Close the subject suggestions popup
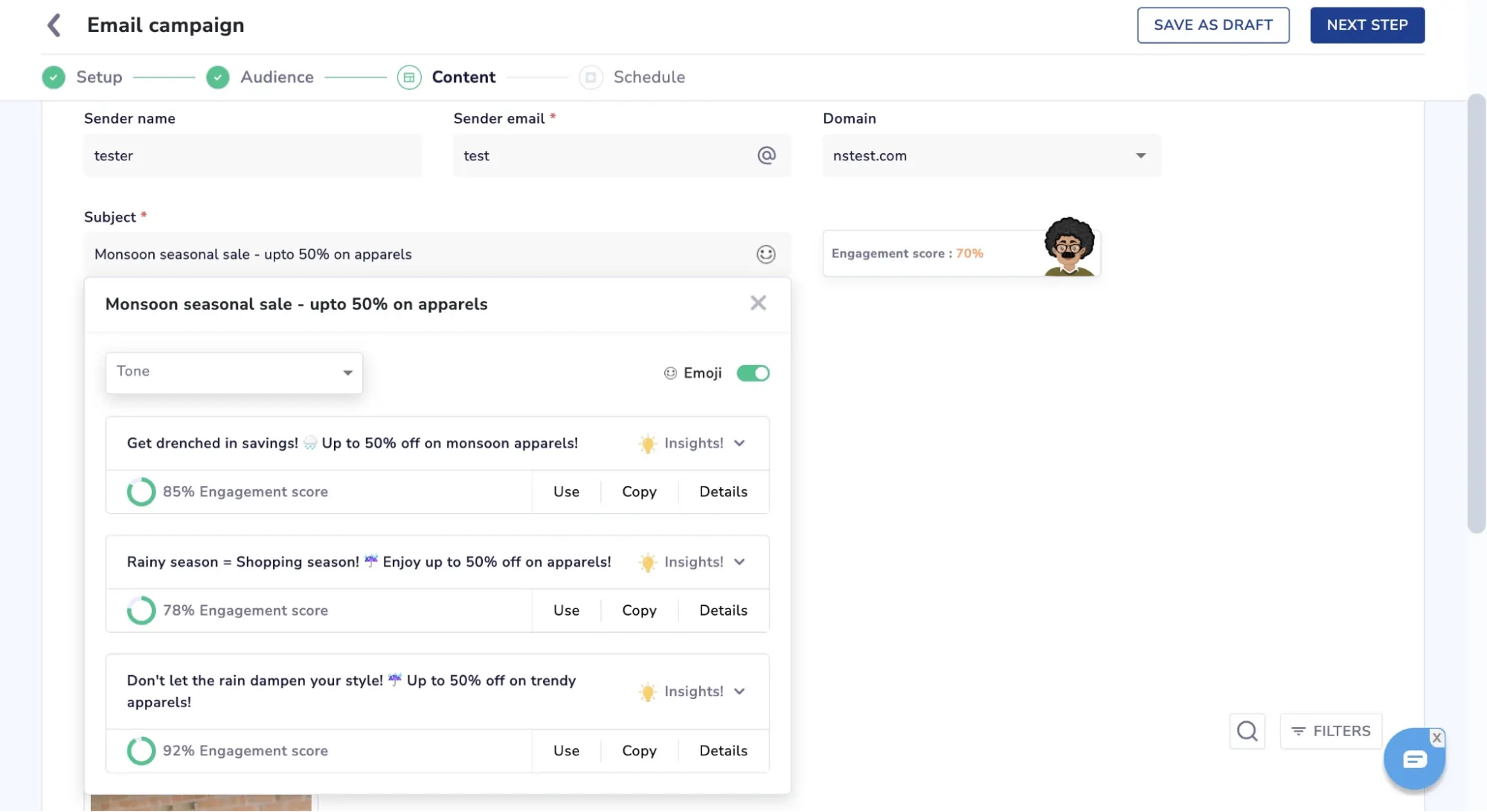The image size is (1487, 812). [758, 303]
